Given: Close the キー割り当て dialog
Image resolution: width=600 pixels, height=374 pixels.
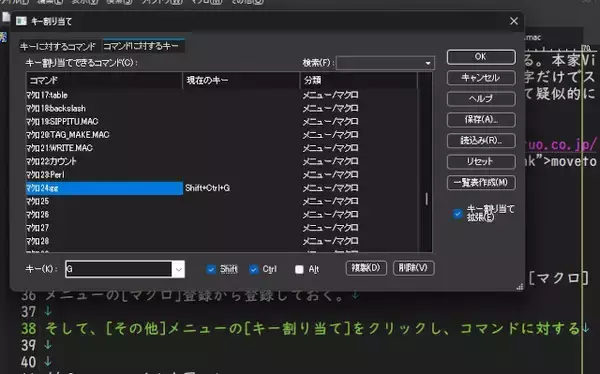Looking at the screenshot, I should 514,21.
